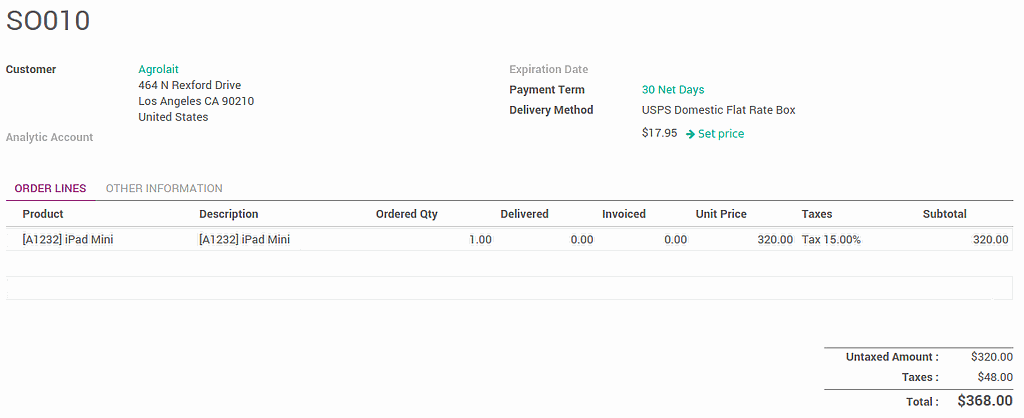Image resolution: width=1024 pixels, height=418 pixels.
Task: Switch to the Other Information tab
Action: pyautogui.click(x=164, y=188)
